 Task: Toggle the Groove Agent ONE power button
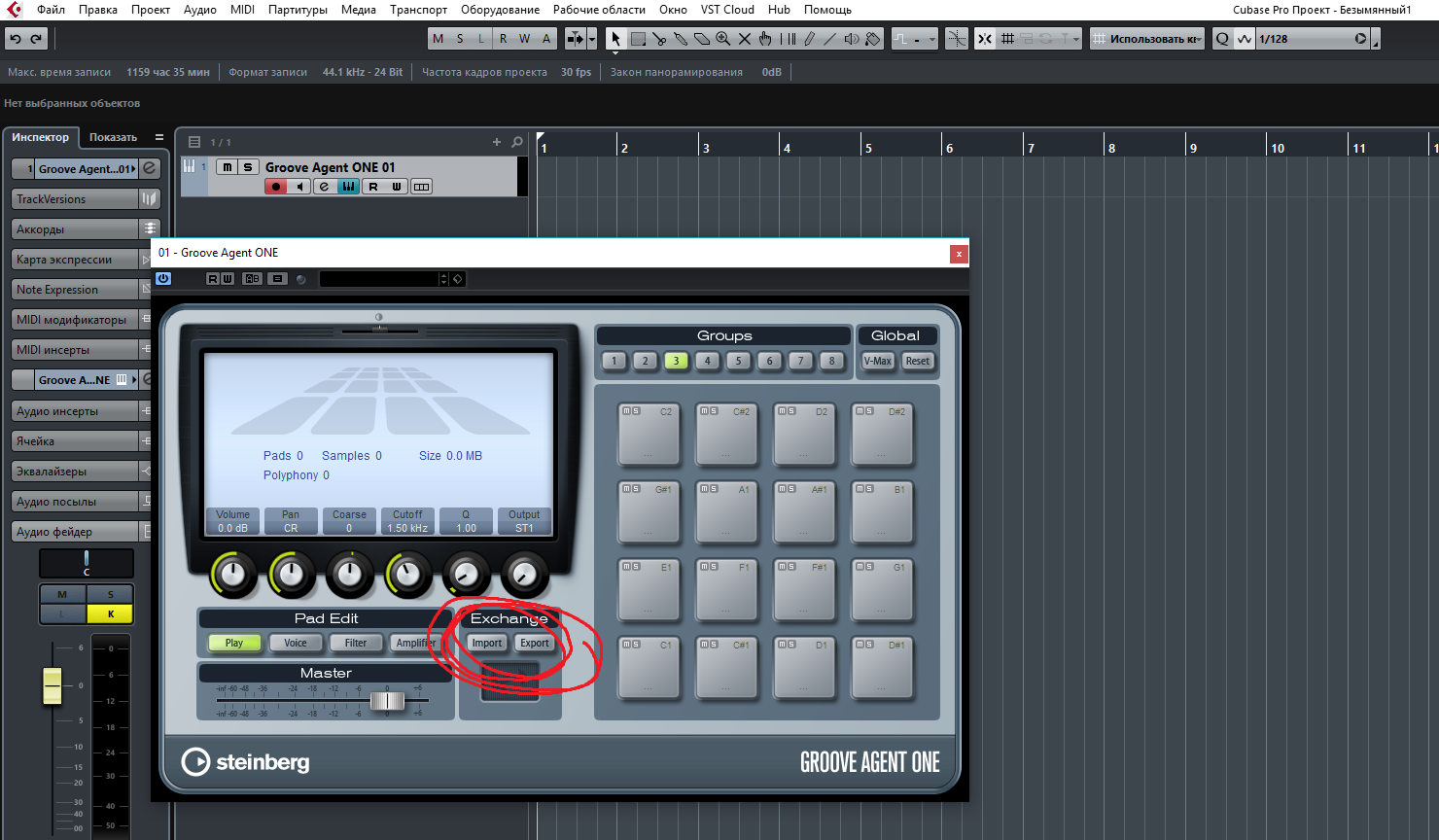[x=163, y=279]
